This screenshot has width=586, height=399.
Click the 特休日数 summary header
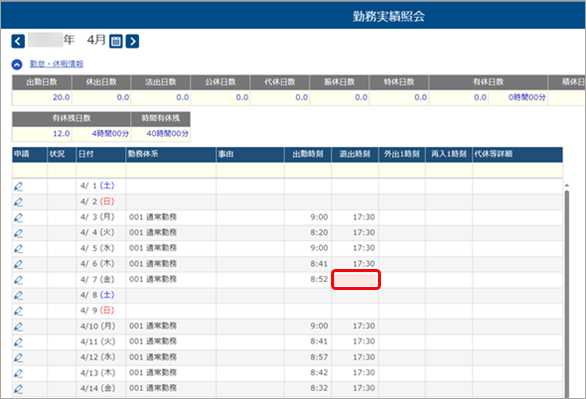(x=399, y=82)
